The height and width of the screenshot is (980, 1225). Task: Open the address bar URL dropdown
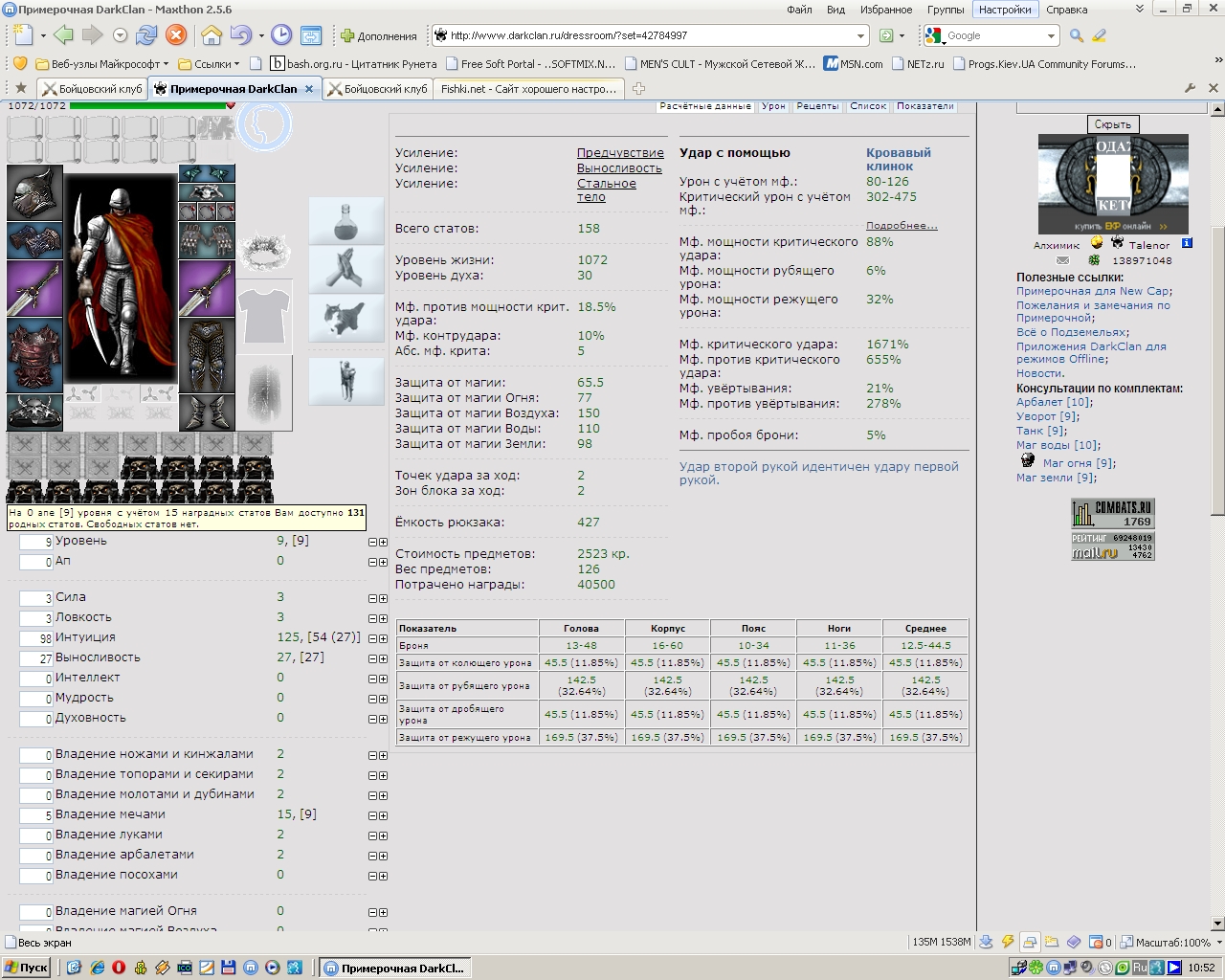[860, 35]
